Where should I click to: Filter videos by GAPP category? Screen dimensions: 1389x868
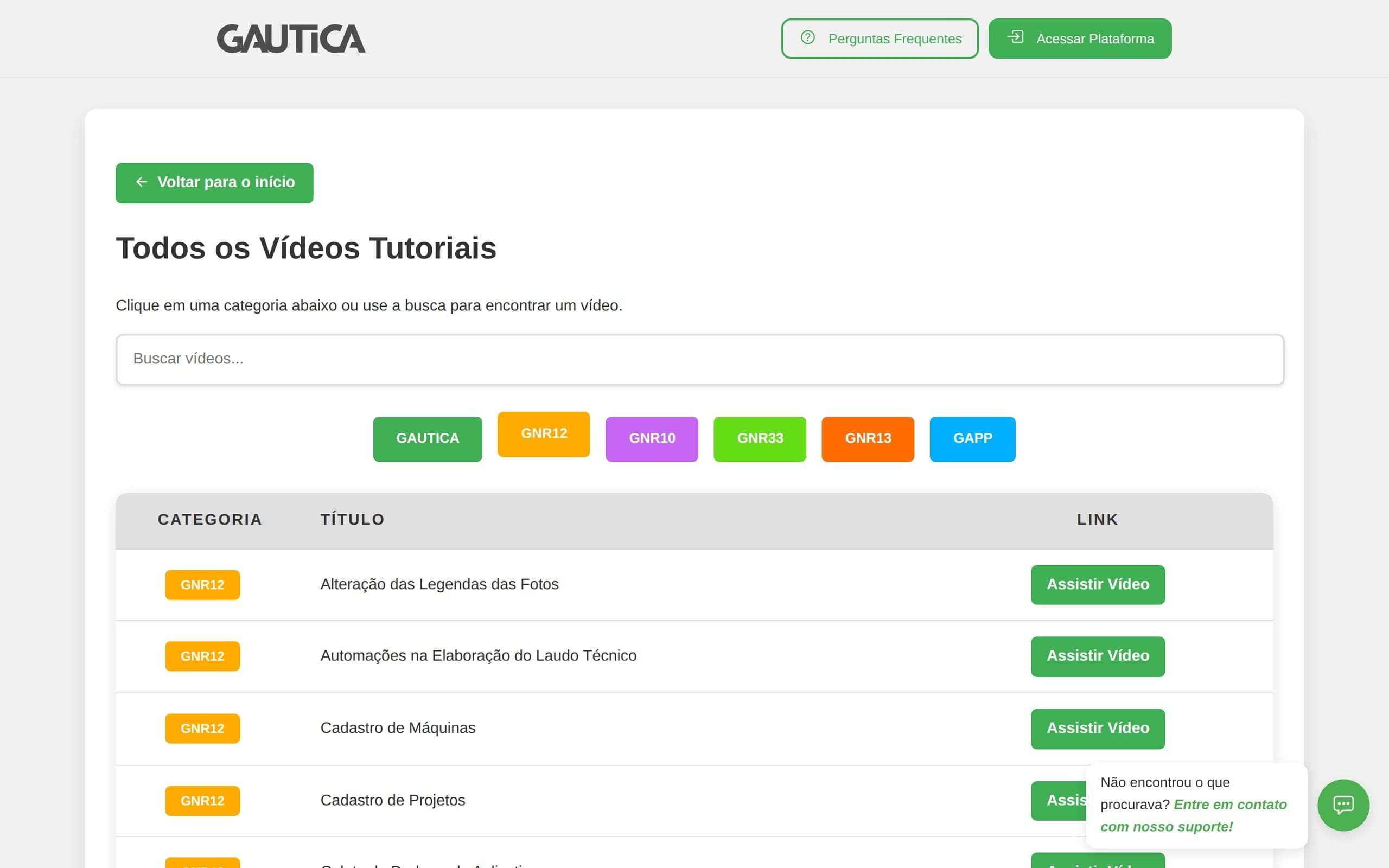coord(973,438)
